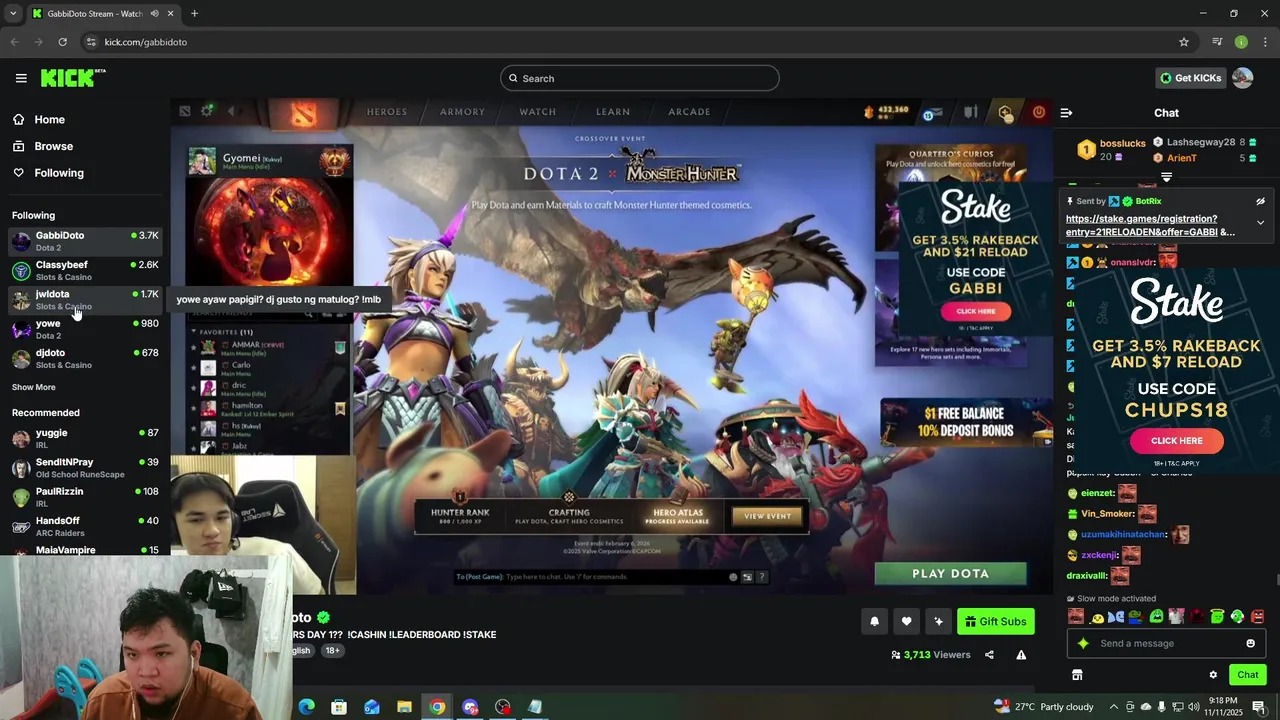Viewport: 1280px width, 720px height.
Task: Open chat settings gear icon
Action: [1213, 675]
